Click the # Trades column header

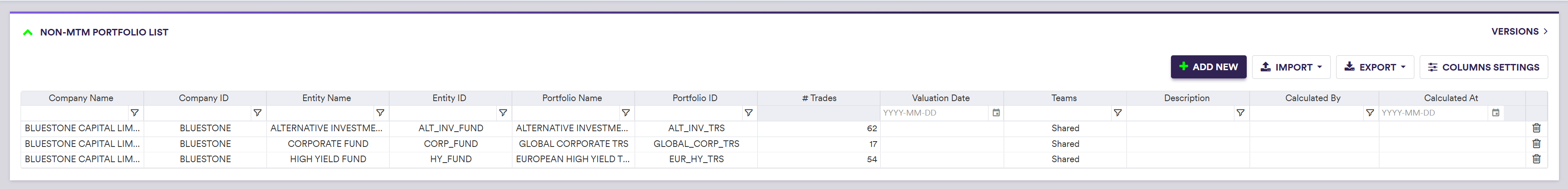[818, 98]
